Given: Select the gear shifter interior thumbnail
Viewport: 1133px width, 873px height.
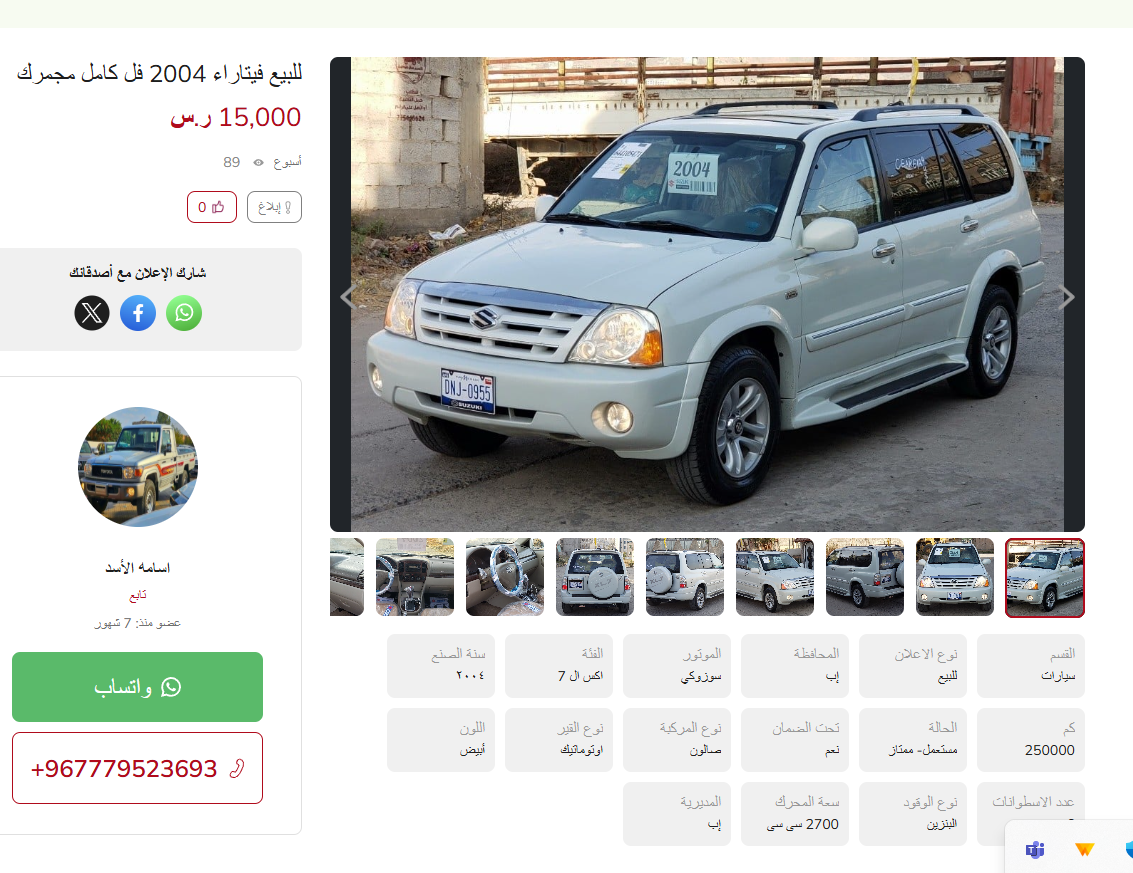Looking at the screenshot, I should [415, 577].
